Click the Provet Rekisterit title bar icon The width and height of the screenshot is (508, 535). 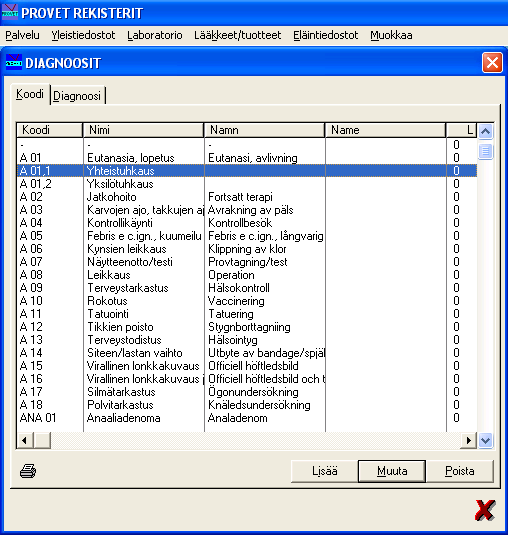coord(10,12)
